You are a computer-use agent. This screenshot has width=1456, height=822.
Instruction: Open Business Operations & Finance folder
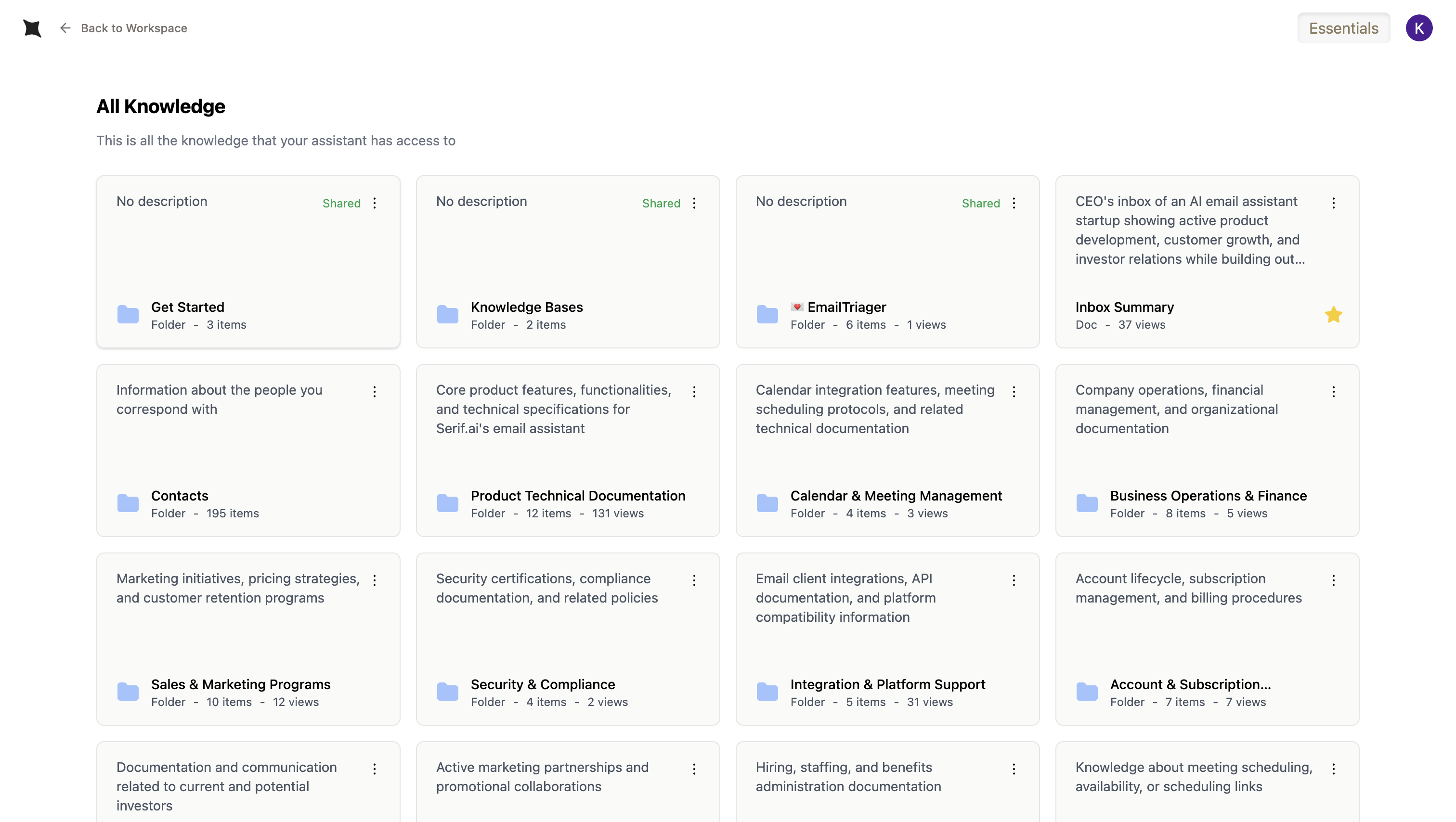1209,496
